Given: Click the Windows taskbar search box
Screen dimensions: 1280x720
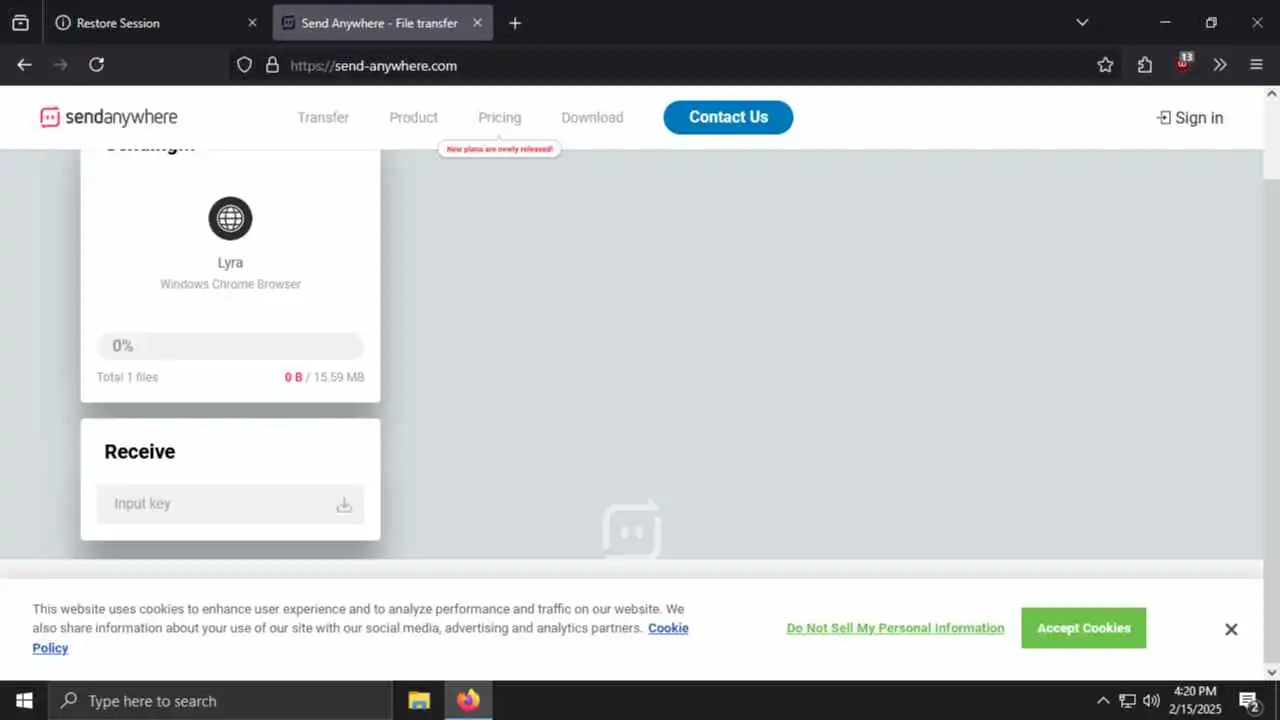Looking at the screenshot, I should point(220,701).
